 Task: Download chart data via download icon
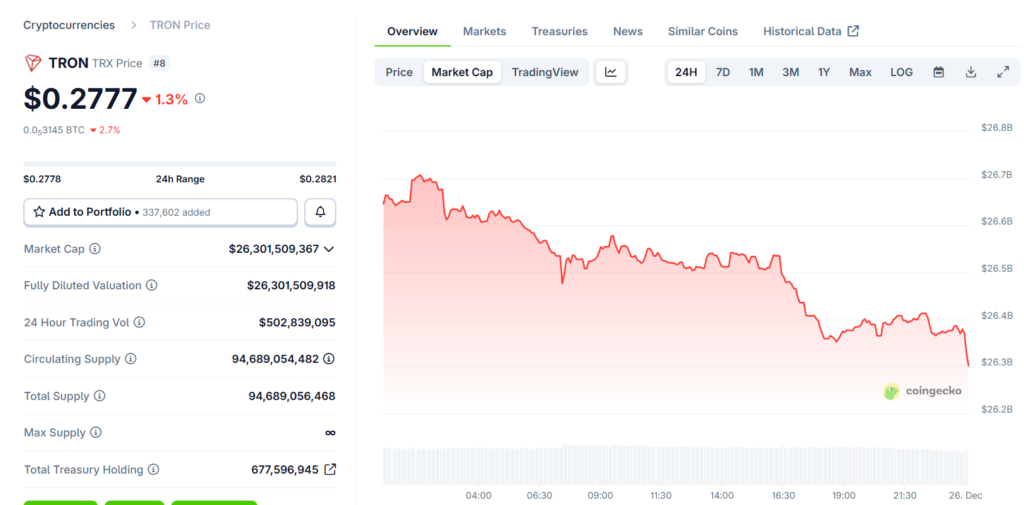[x=970, y=72]
